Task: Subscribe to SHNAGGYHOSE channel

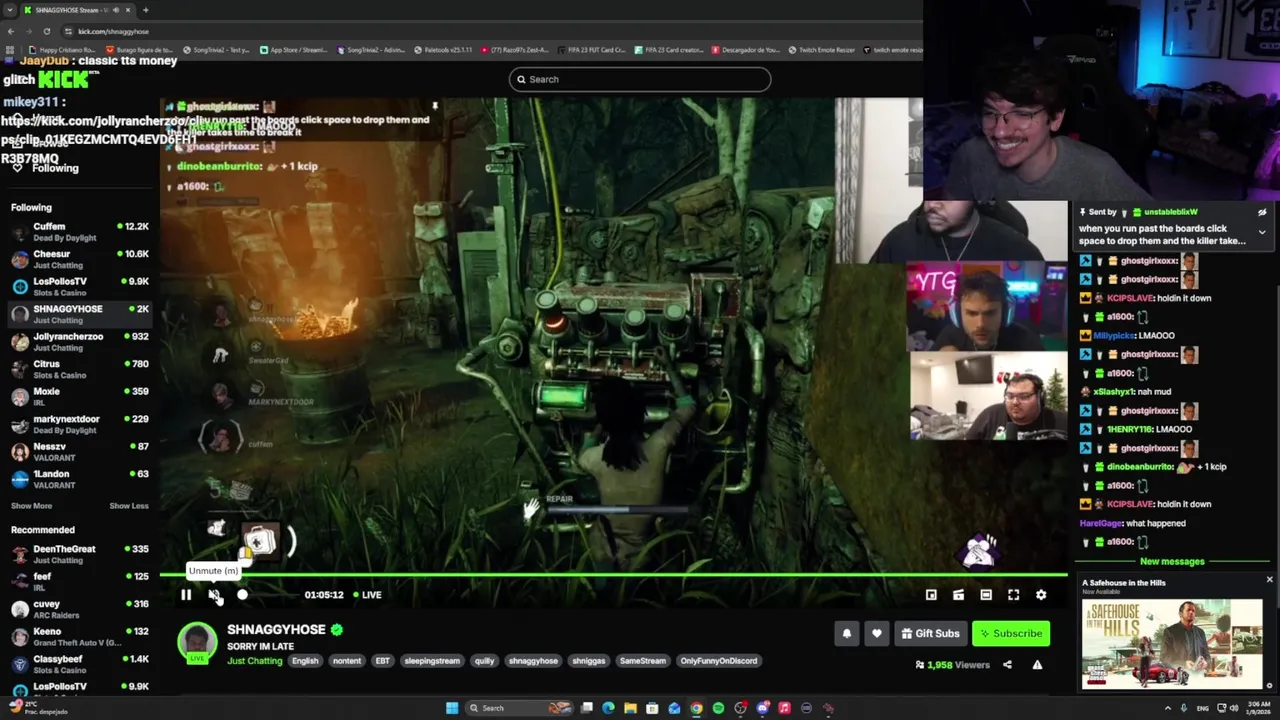Action: coord(1011,633)
